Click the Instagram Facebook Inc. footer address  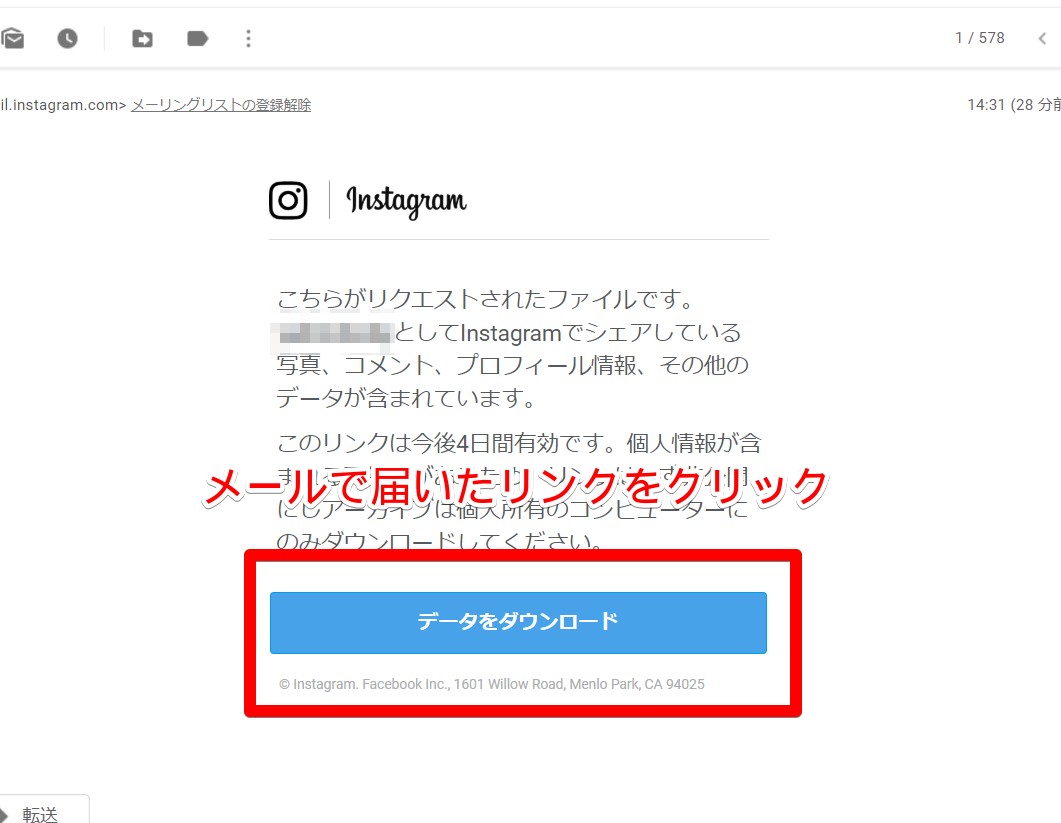(x=492, y=684)
